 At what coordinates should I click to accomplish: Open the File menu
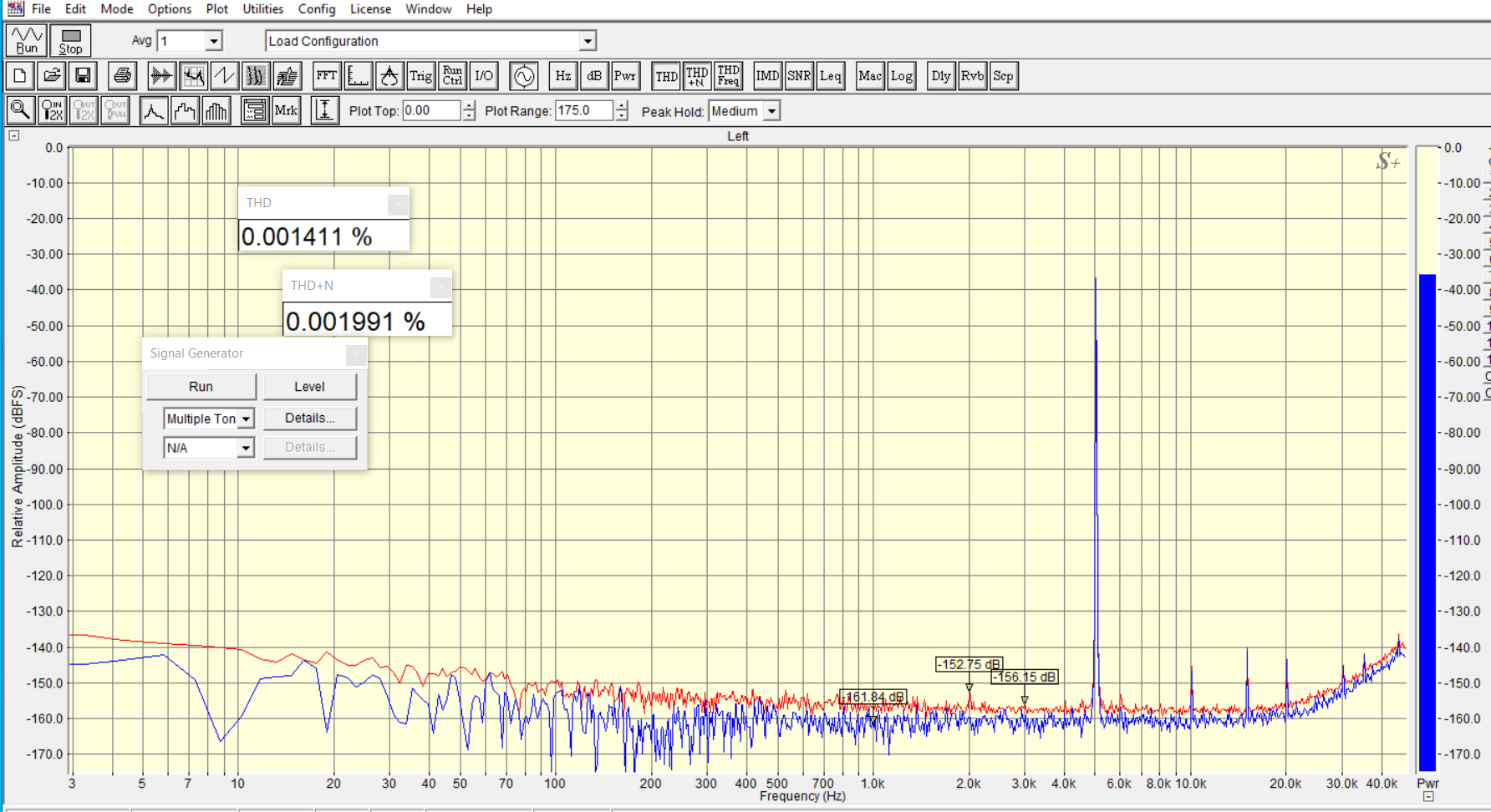pyautogui.click(x=41, y=9)
